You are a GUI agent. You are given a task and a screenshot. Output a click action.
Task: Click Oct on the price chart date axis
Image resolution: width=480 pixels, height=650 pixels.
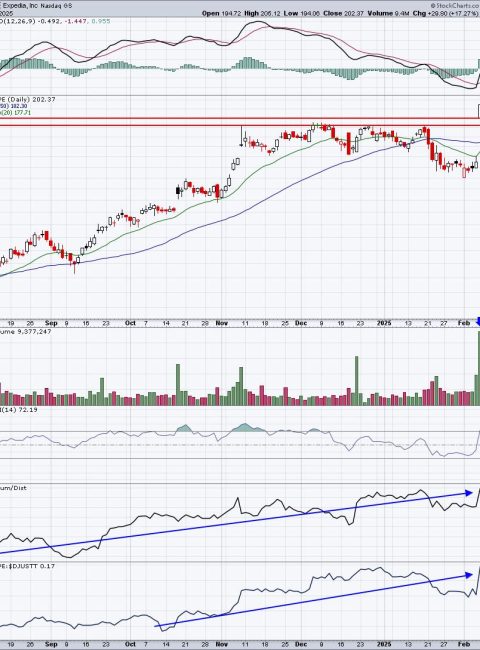[130, 323]
